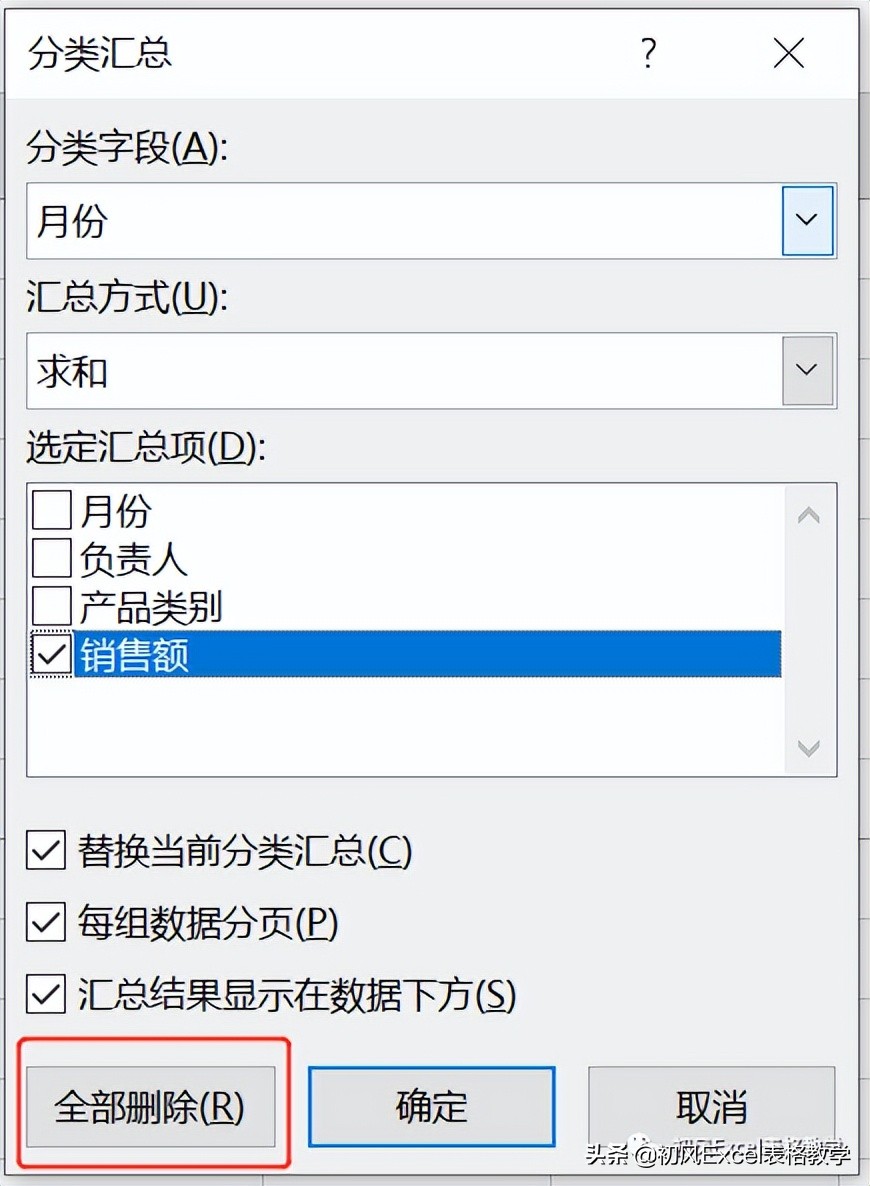Select 负责人 label in the list

pos(133,560)
